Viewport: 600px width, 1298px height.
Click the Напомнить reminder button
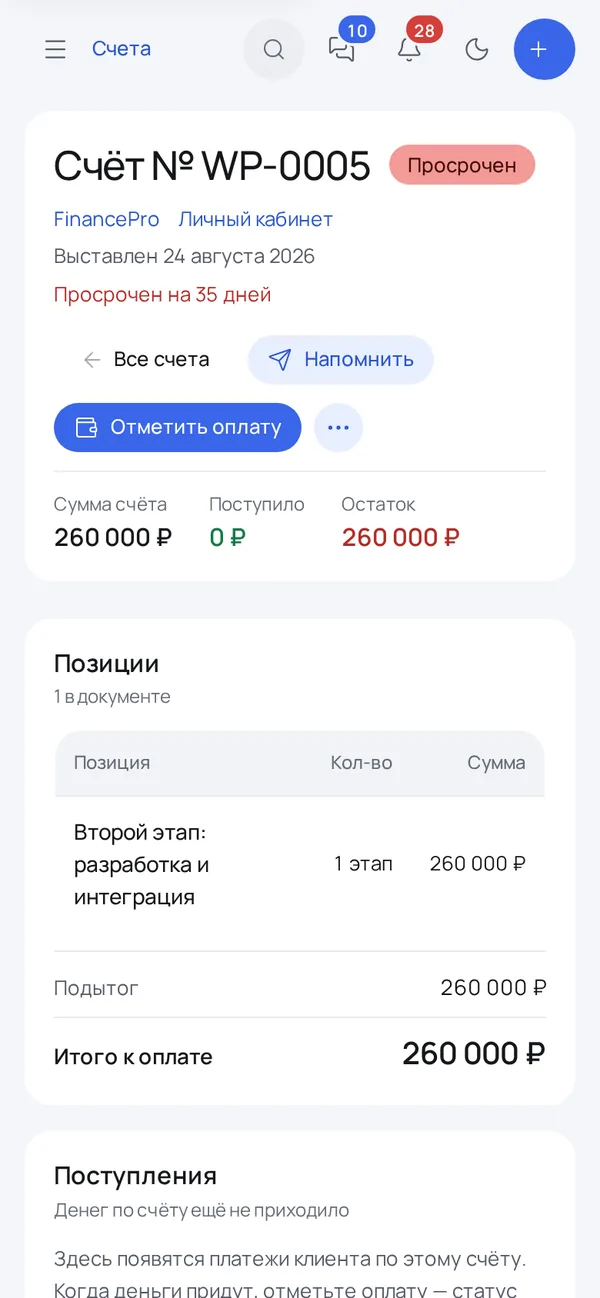click(341, 360)
